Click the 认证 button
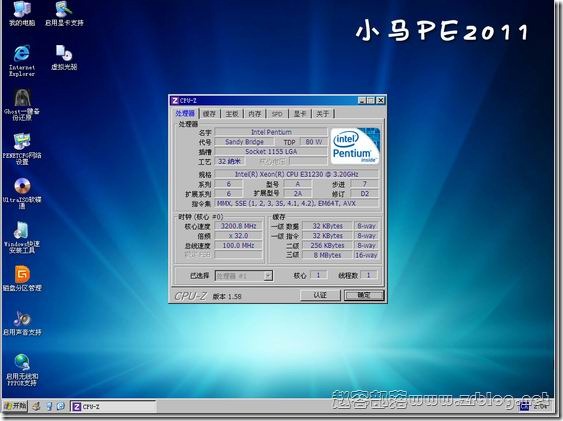 tap(320, 295)
